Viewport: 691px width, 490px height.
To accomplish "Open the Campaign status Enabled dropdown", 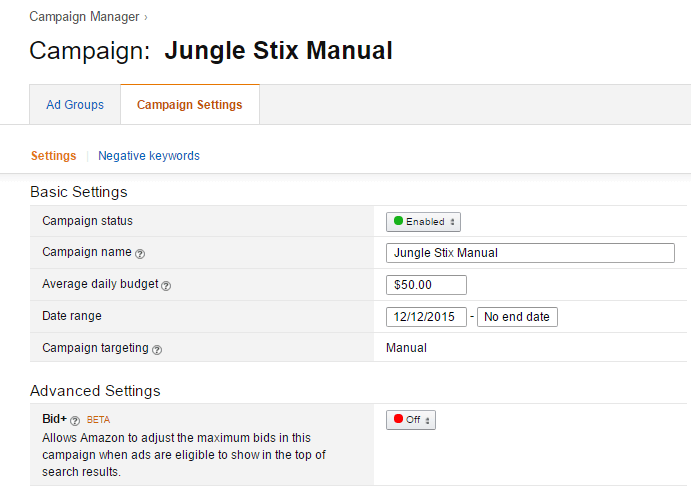I will coord(423,221).
